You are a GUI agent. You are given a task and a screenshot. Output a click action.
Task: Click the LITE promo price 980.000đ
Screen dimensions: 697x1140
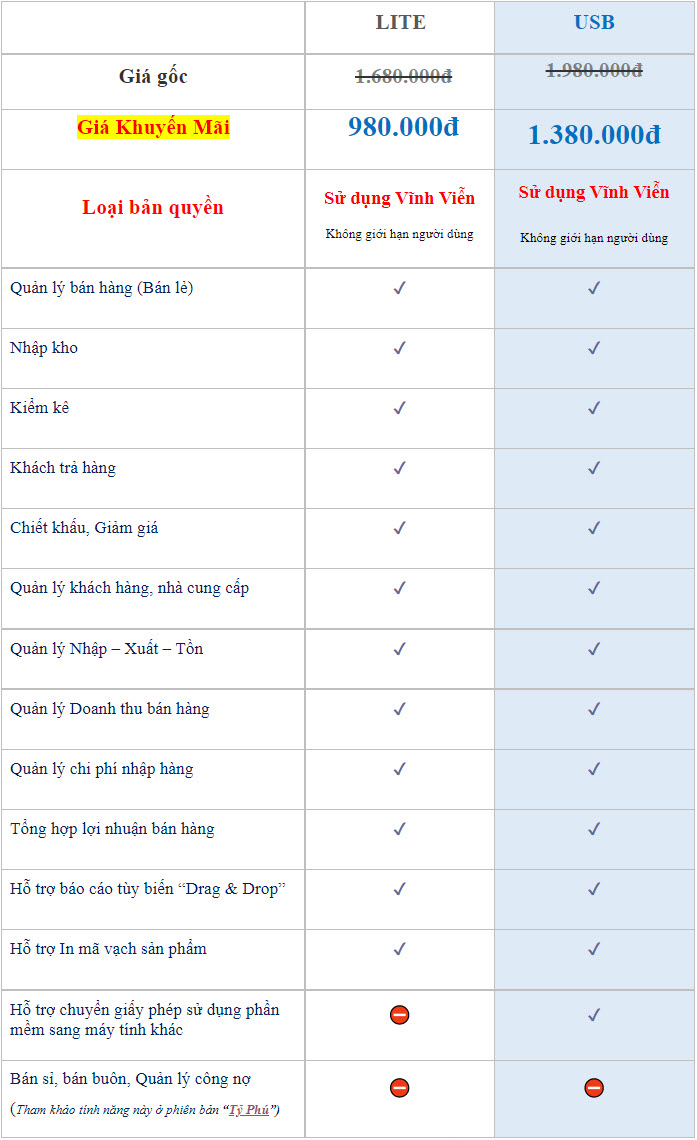(x=403, y=127)
